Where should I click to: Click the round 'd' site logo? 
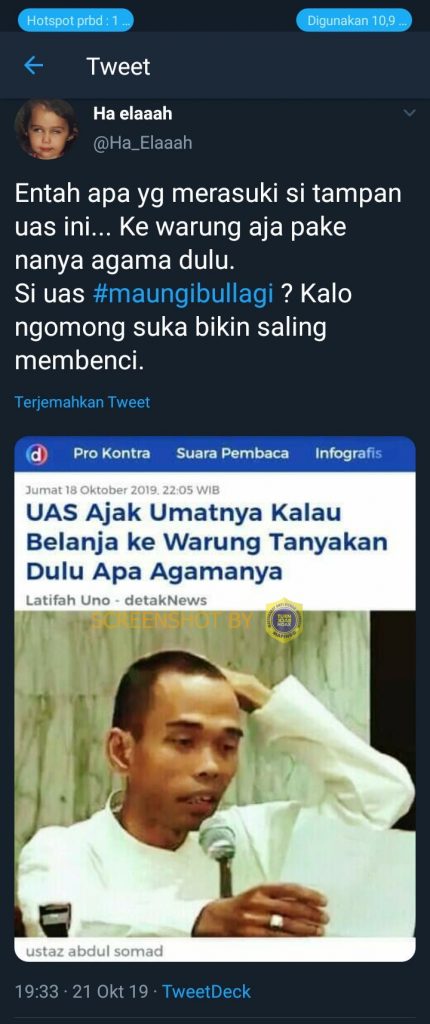click(x=37, y=455)
